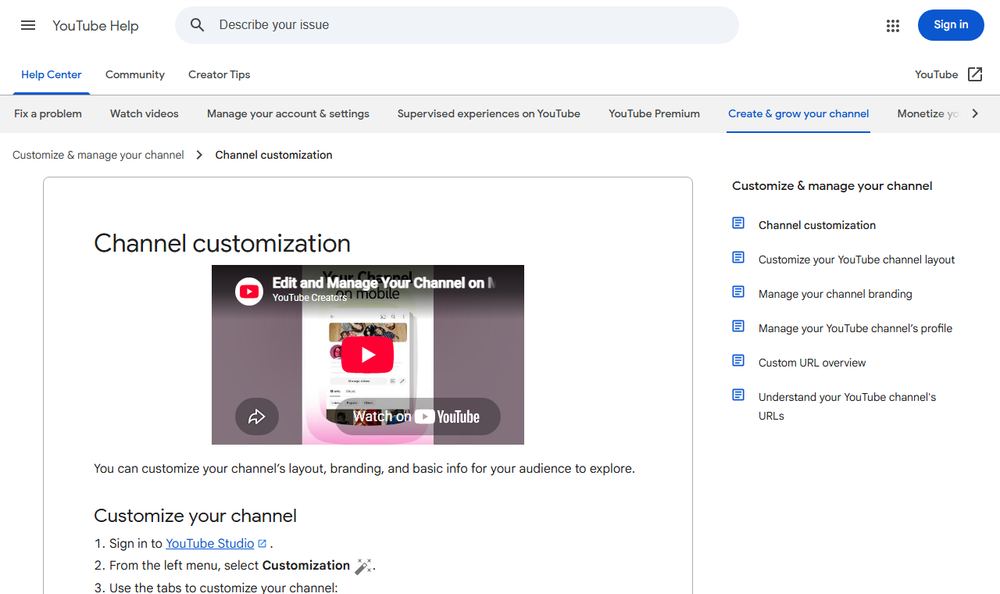Open the Fix a problem category
This screenshot has height=594, width=1000.
coord(48,114)
